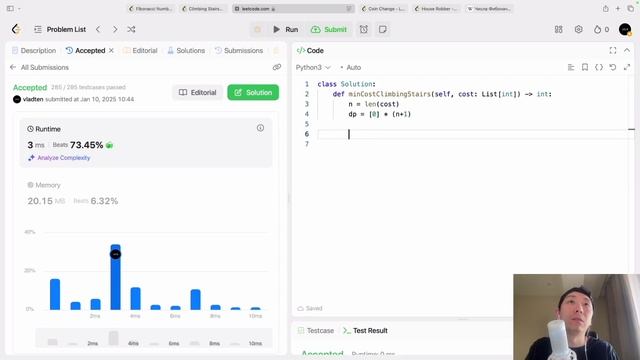Open browser sidebar dropdown arrow
The width and height of the screenshot is (640, 360).
[x=19, y=9]
